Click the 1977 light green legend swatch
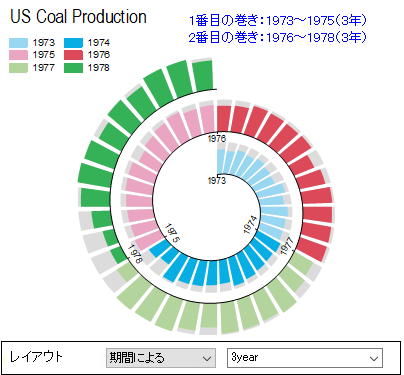 click(18, 68)
